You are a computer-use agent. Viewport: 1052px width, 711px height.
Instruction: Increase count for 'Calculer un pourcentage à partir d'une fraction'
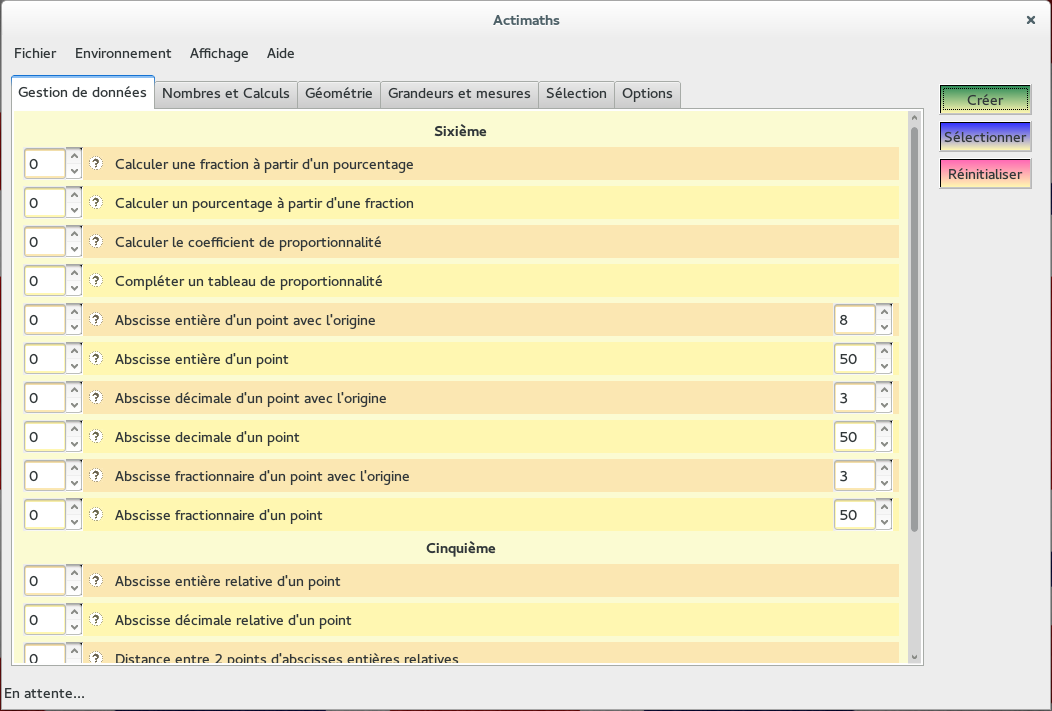point(74,196)
